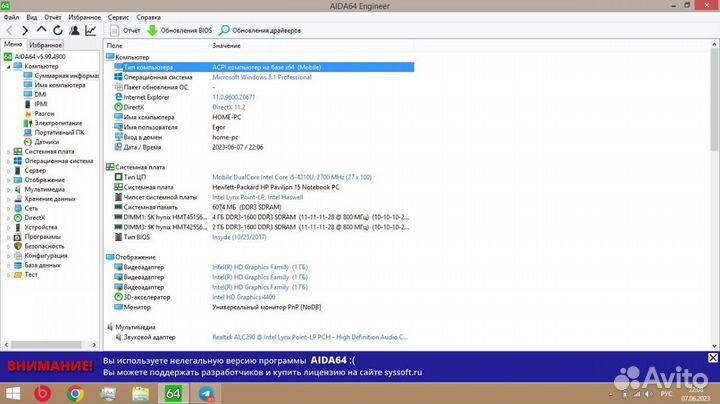Open Realtek ALC290 audio adapter link
This screenshot has width=720, height=404.
pyautogui.click(x=310, y=337)
